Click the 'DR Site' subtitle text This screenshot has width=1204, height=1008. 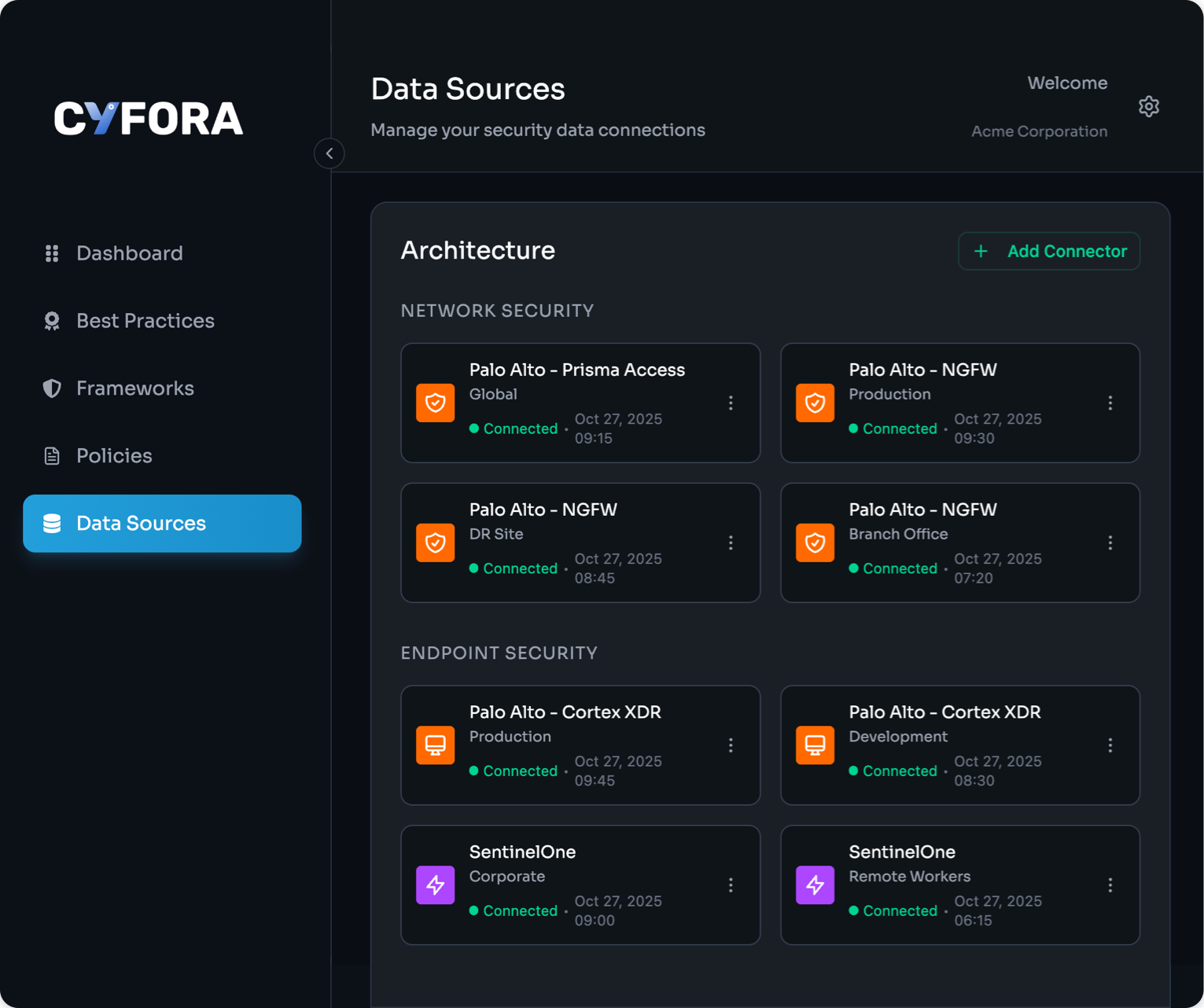click(496, 534)
